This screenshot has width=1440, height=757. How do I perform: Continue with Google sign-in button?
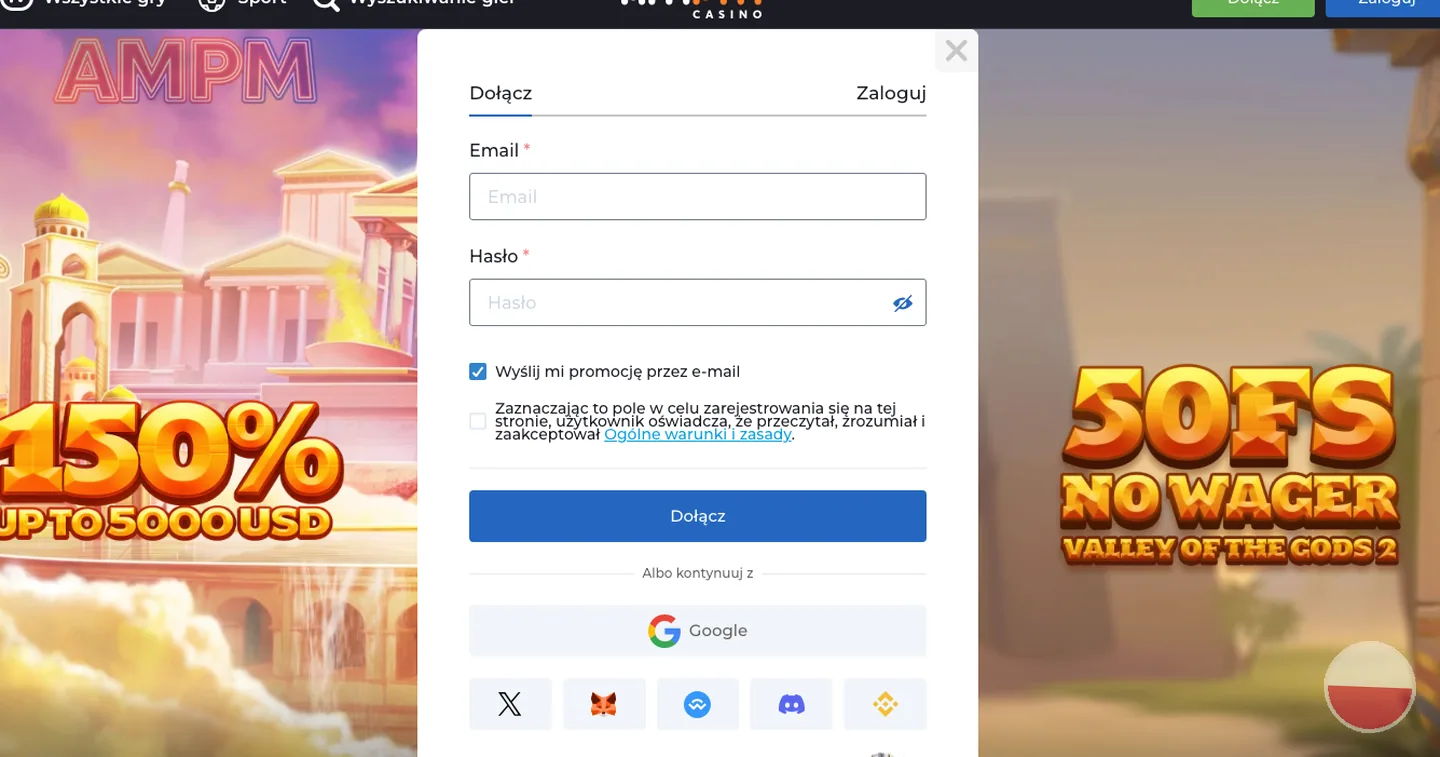click(x=697, y=631)
